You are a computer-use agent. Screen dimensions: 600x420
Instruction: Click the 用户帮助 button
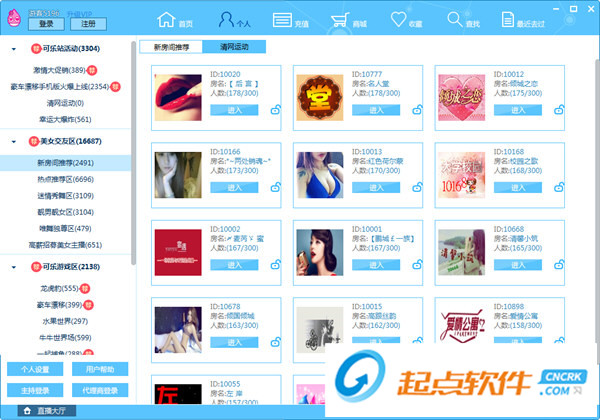click(x=100, y=369)
